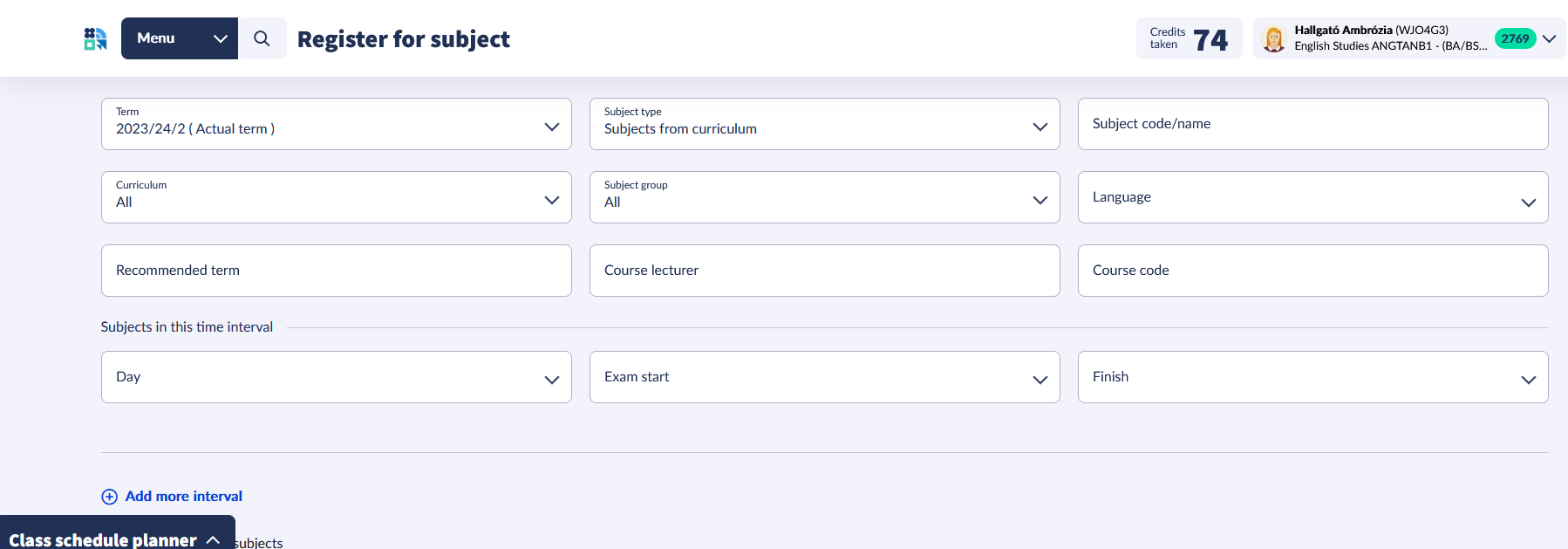This screenshot has height=549, width=1568.
Task: Choose a Day from the dropdown
Action: [336, 377]
